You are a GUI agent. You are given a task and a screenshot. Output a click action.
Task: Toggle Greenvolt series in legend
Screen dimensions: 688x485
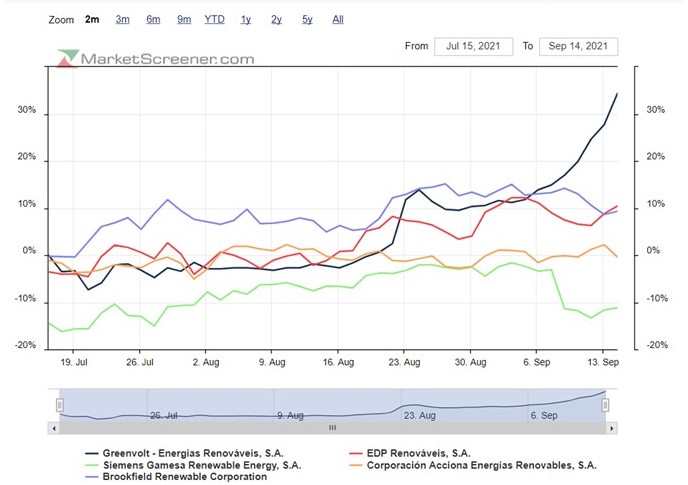point(193,453)
